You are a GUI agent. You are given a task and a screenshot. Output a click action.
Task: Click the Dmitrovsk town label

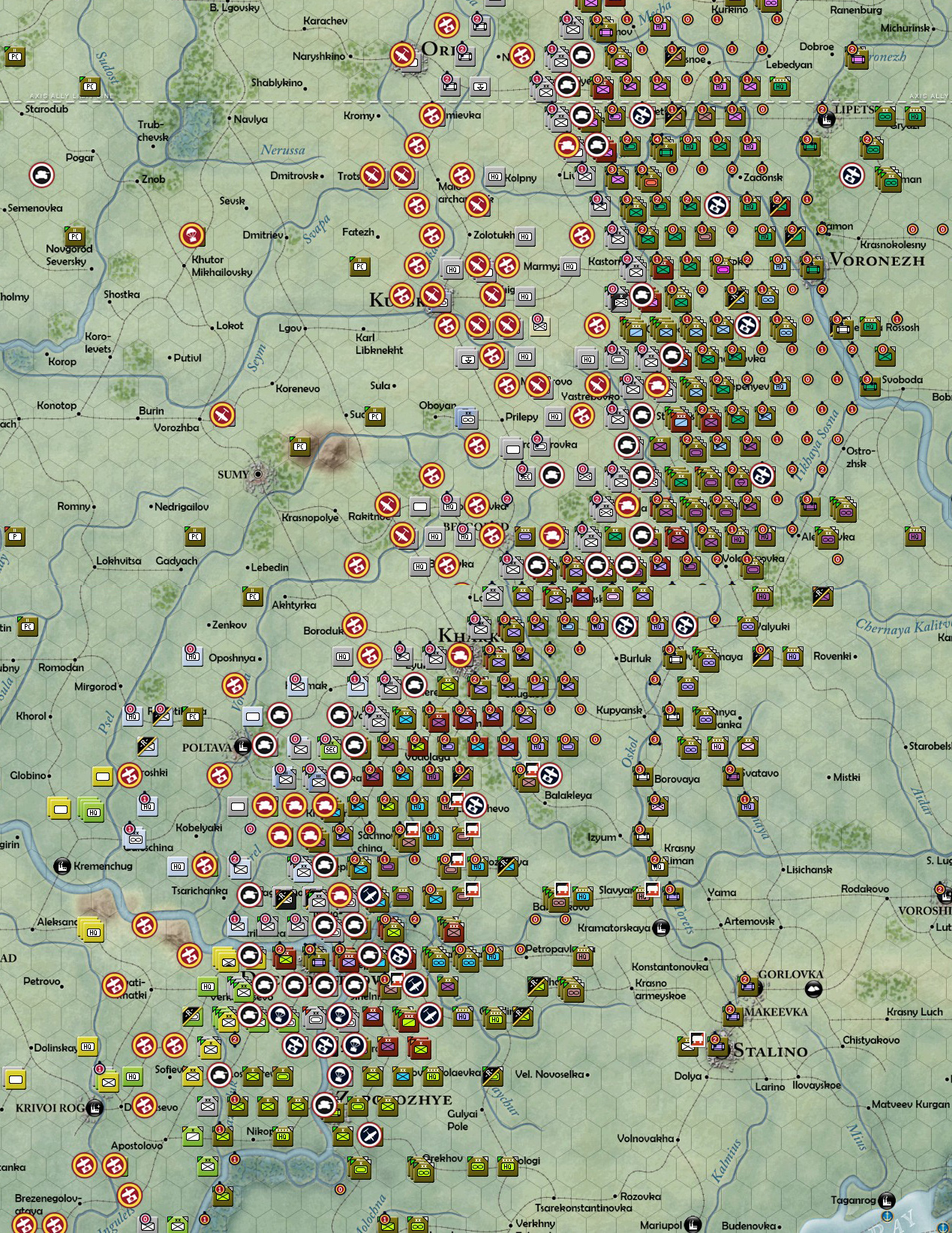[295, 175]
